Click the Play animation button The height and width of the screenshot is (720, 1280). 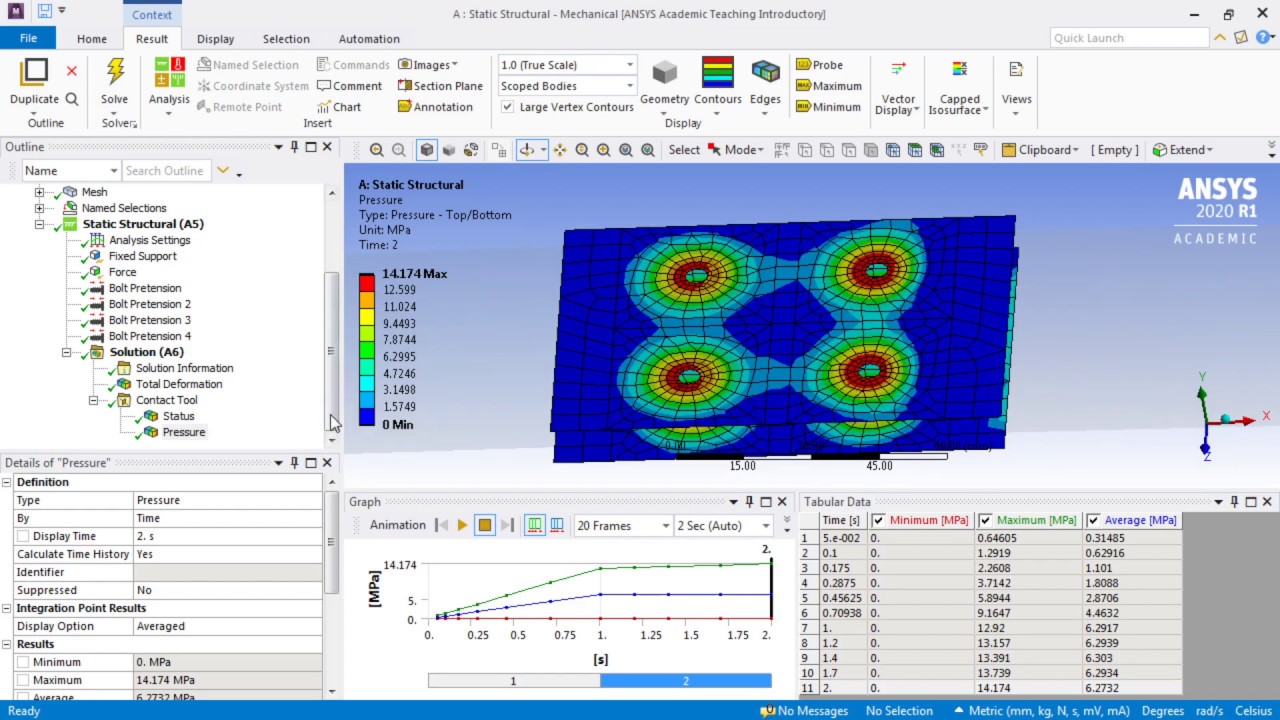click(x=462, y=525)
